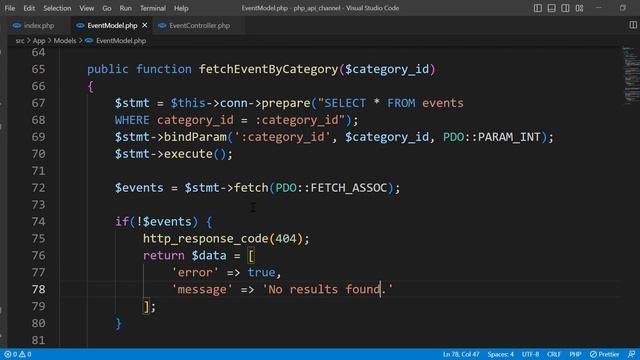The width and height of the screenshot is (640, 360).
Task: Change indentation via Spaces: 4
Action: click(x=500, y=354)
